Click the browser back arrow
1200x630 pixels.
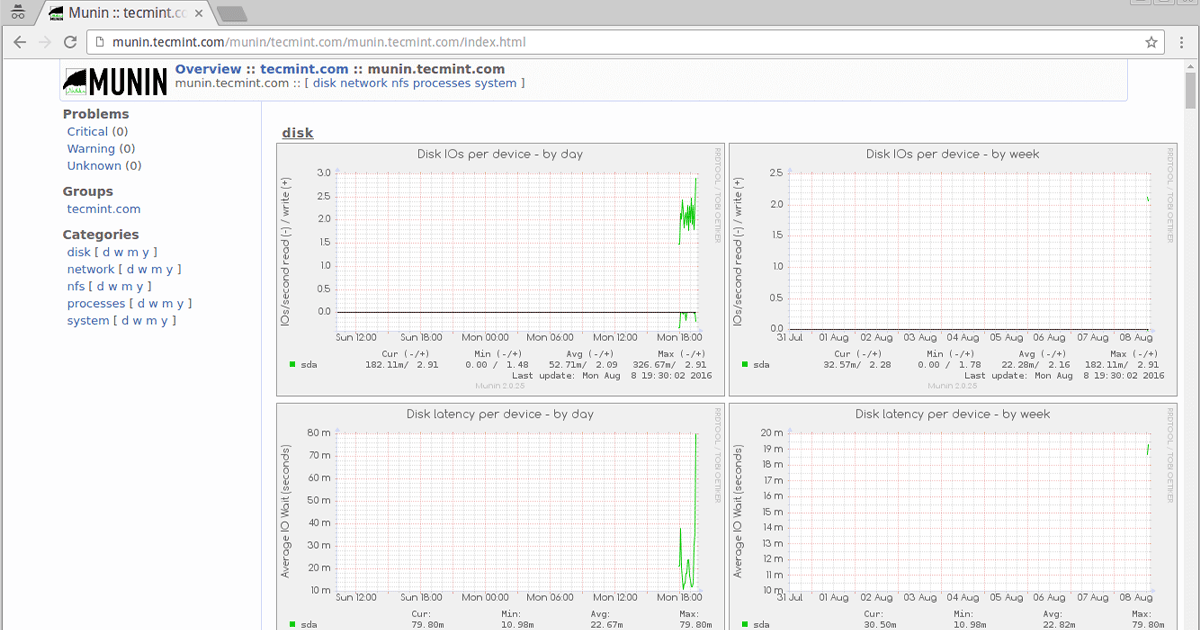[x=20, y=42]
